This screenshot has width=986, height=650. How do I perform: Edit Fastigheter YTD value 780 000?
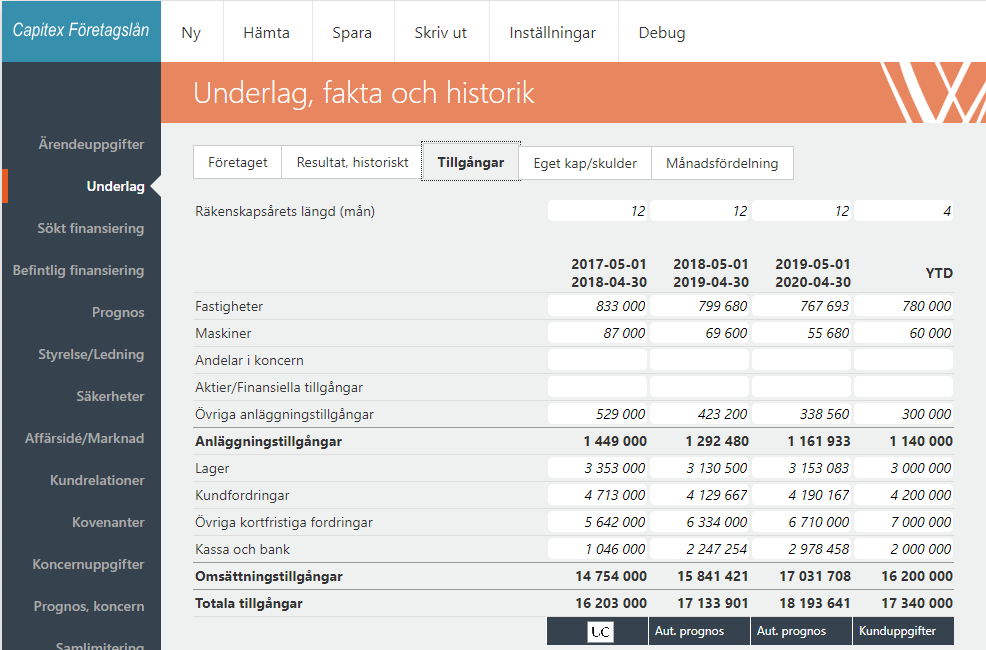[903, 306]
